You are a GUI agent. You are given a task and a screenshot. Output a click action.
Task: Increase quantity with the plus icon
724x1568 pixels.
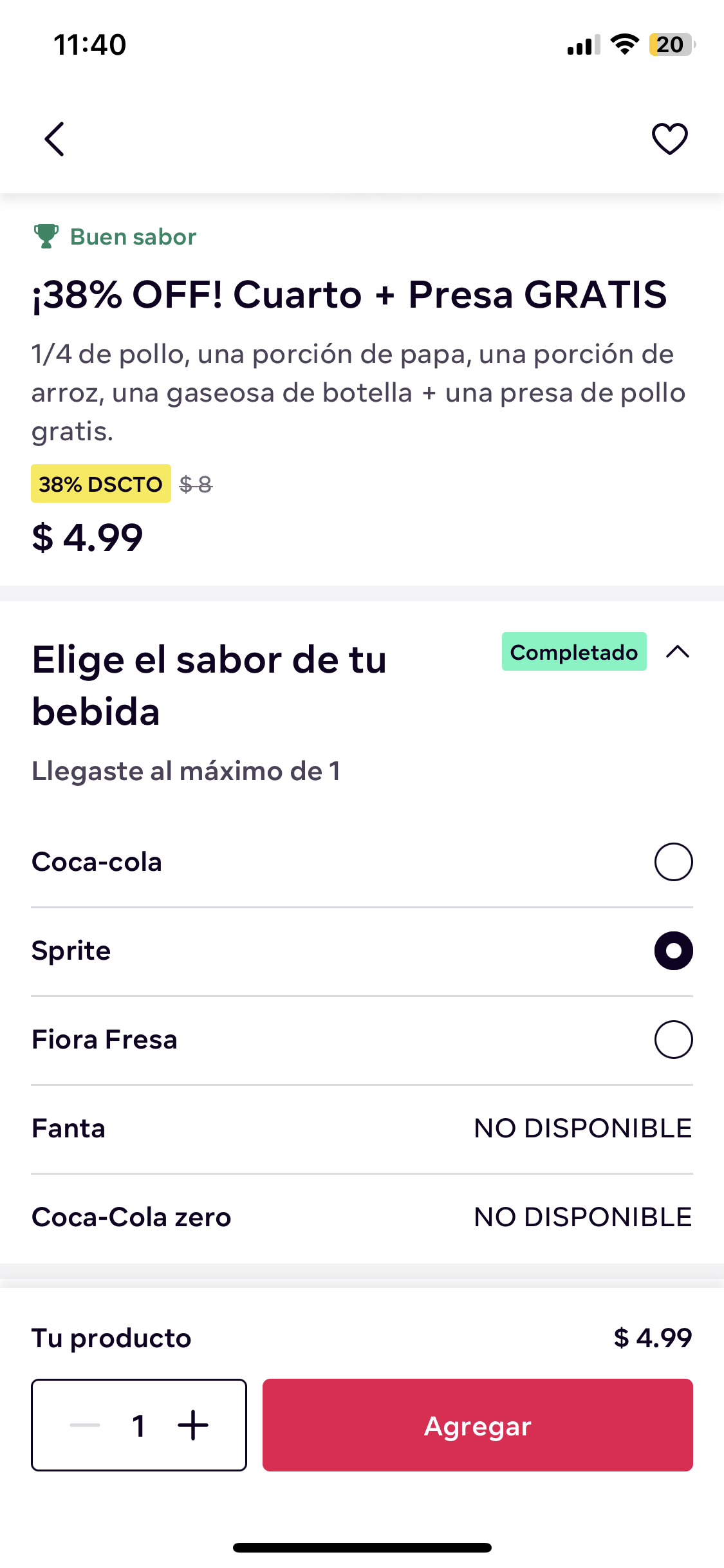193,1425
